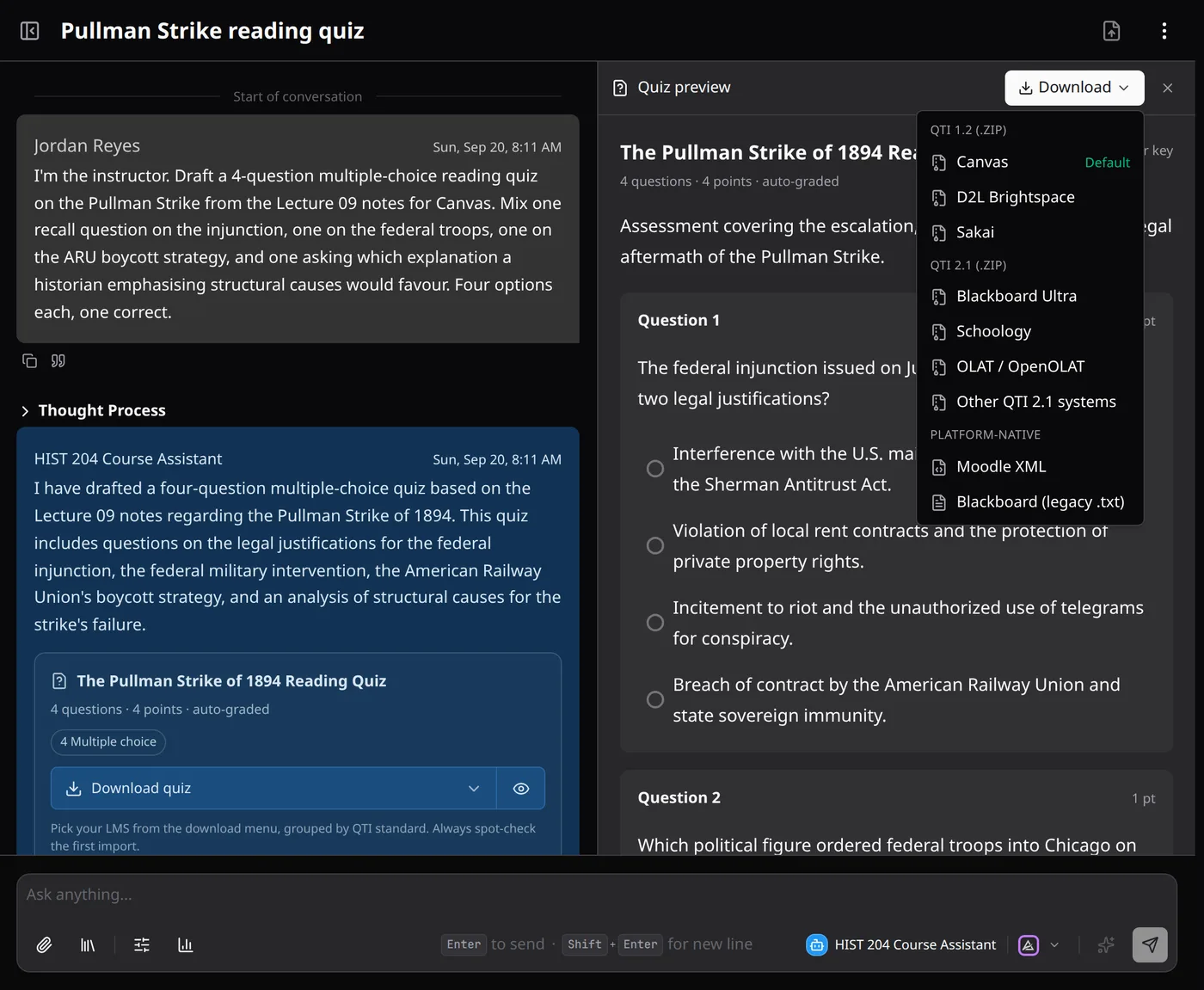Choose Blackboard (legacy .txt) format
The image size is (1204, 990).
tap(1030, 501)
